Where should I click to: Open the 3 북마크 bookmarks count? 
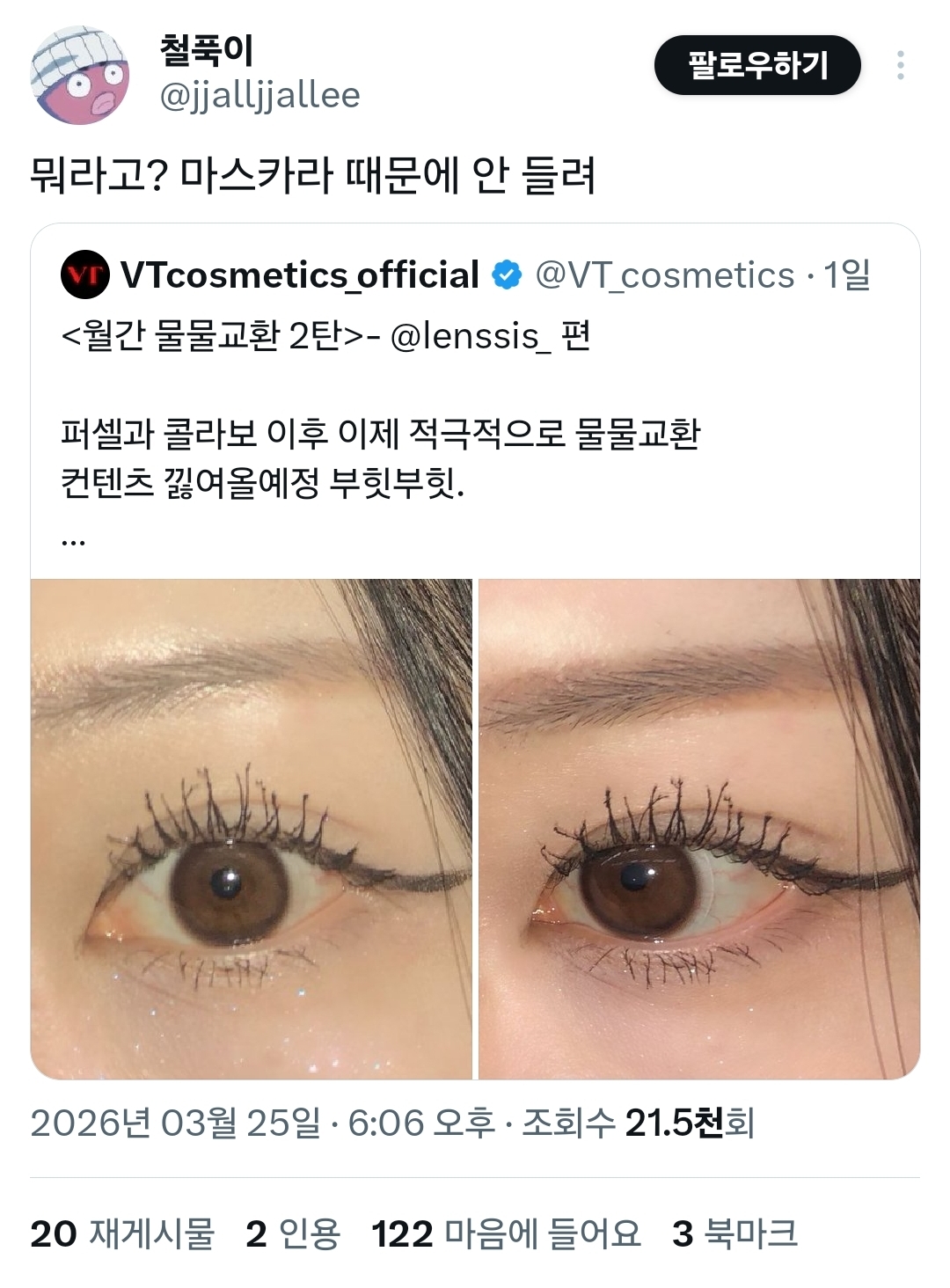point(735,1233)
